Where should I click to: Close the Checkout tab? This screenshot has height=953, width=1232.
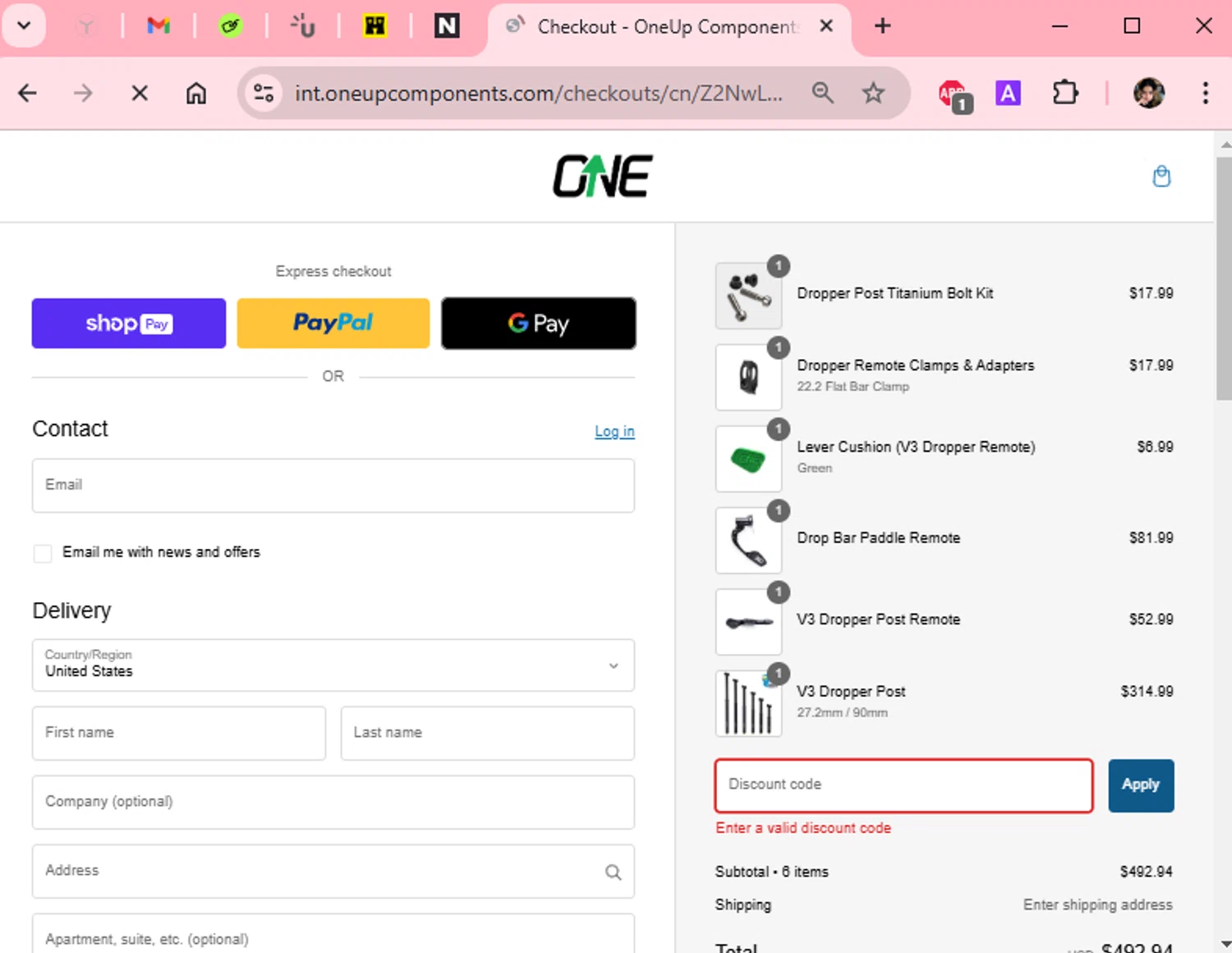826,26
